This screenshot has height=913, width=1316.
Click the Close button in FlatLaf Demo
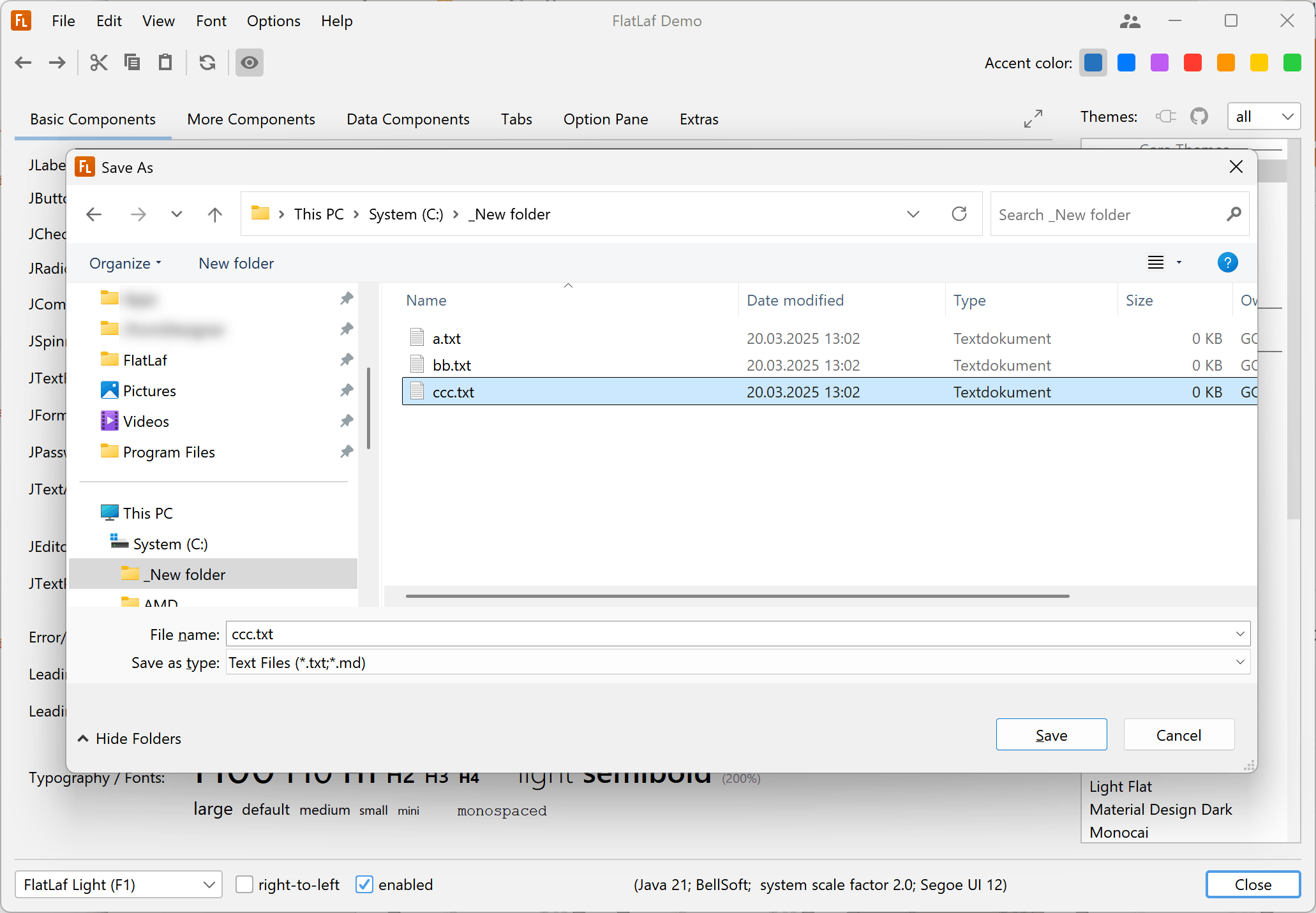click(1253, 884)
